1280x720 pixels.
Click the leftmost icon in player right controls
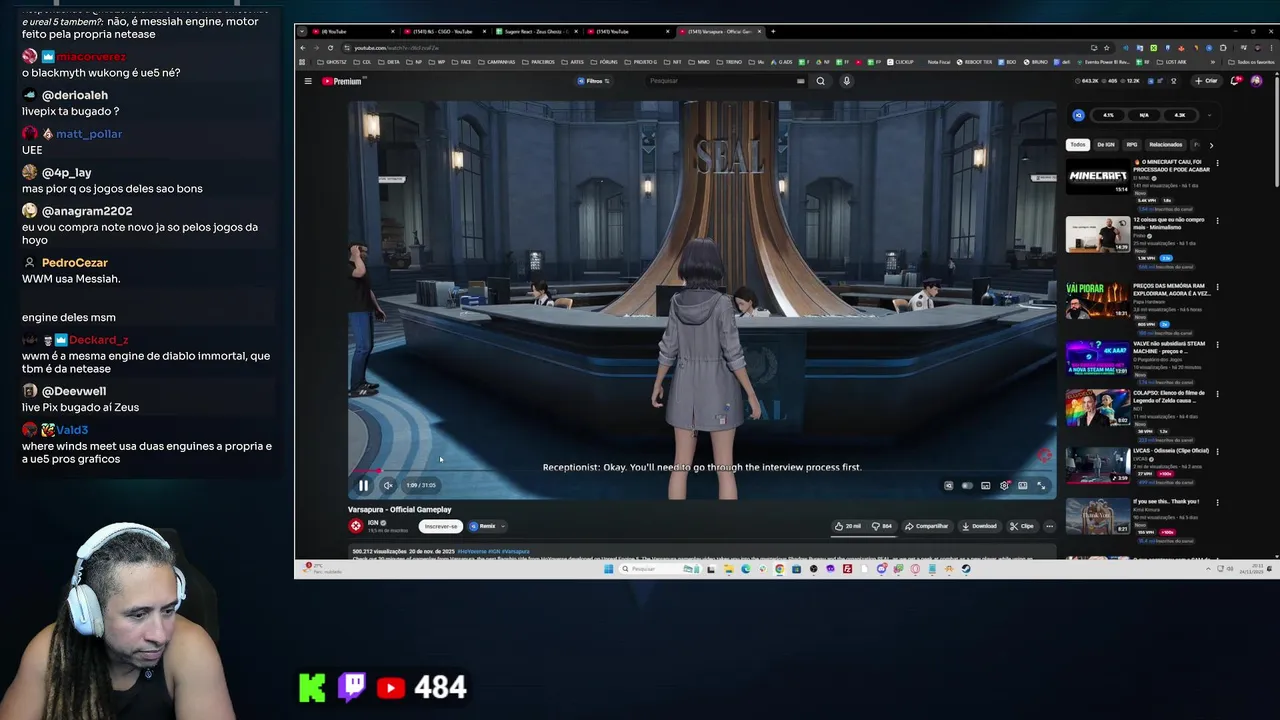(948, 485)
